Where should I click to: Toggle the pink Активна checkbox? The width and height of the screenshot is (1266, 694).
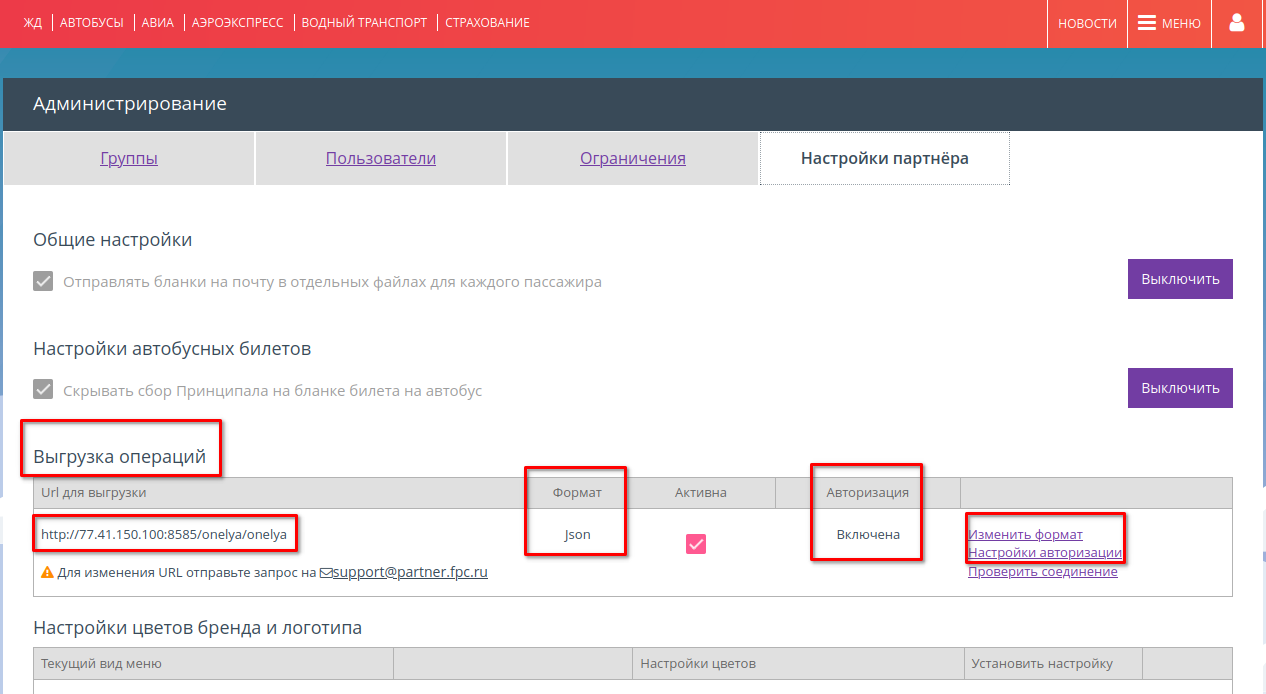[x=696, y=543]
